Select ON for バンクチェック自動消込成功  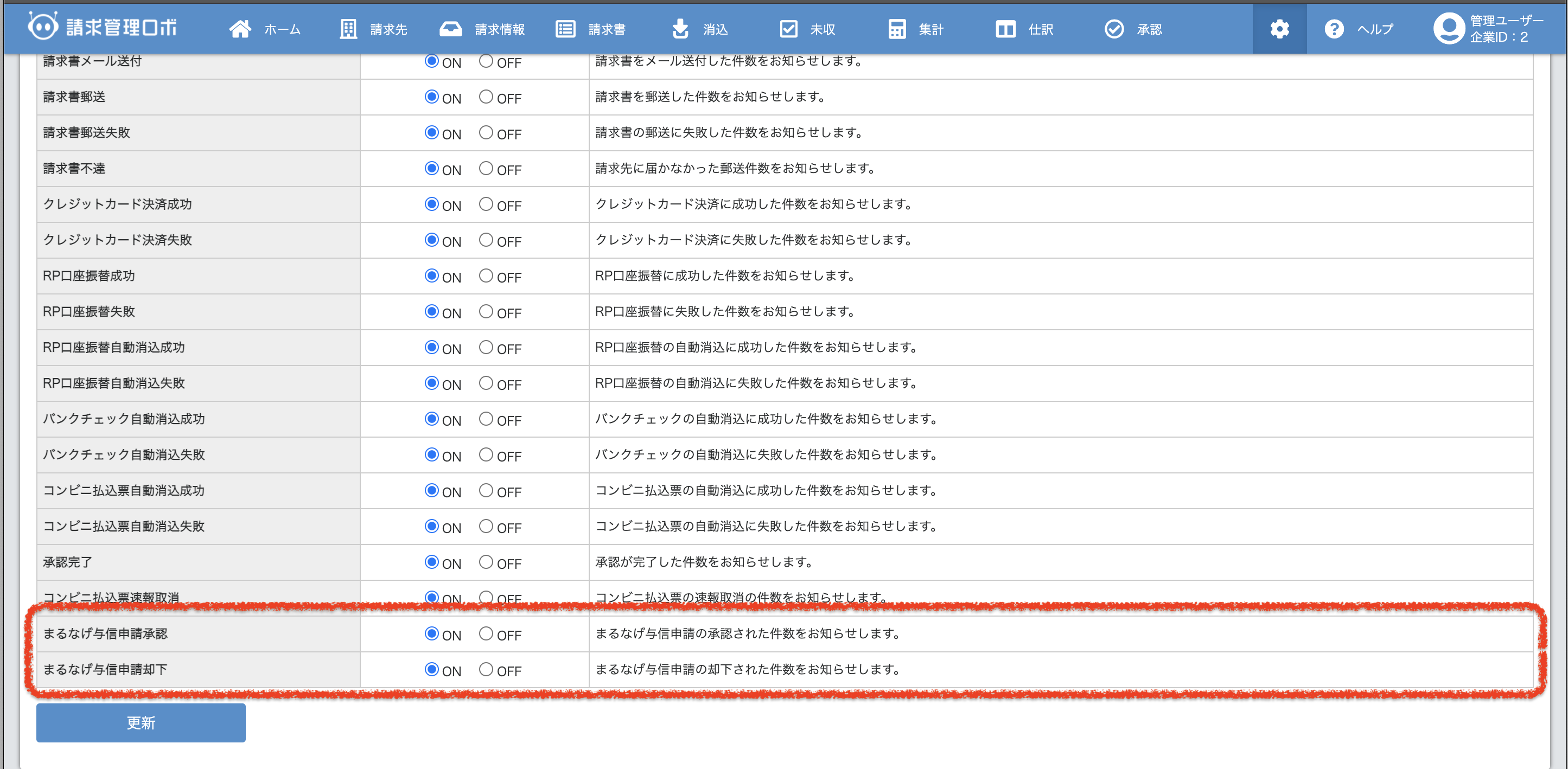[431, 419]
